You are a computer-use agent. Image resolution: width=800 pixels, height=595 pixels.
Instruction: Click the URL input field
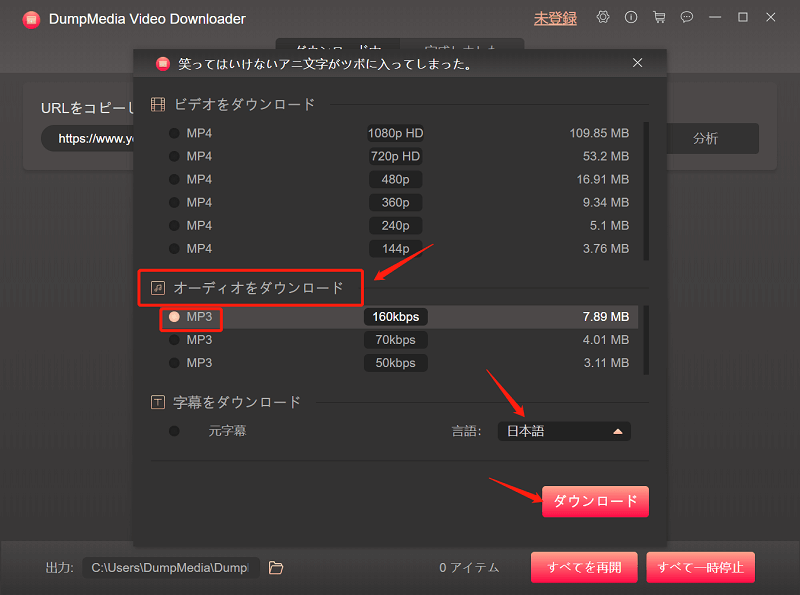click(87, 138)
